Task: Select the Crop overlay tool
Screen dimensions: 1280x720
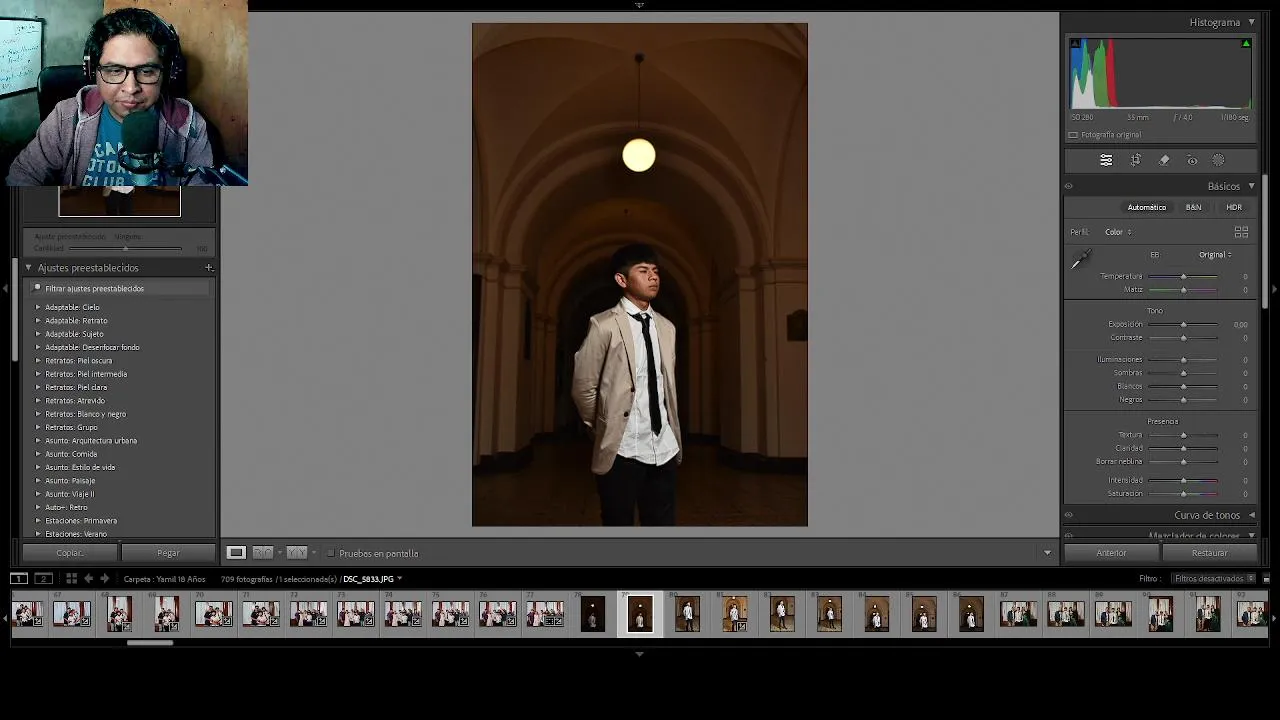Action: click(1136, 160)
